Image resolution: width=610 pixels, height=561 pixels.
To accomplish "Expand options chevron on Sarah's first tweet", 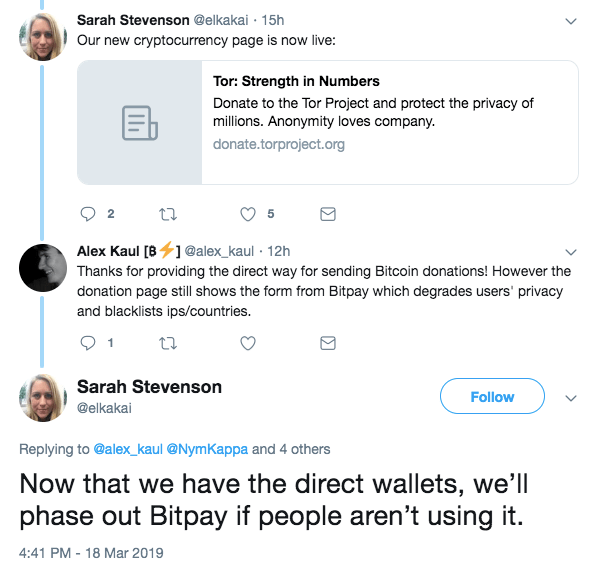I will tap(571, 20).
